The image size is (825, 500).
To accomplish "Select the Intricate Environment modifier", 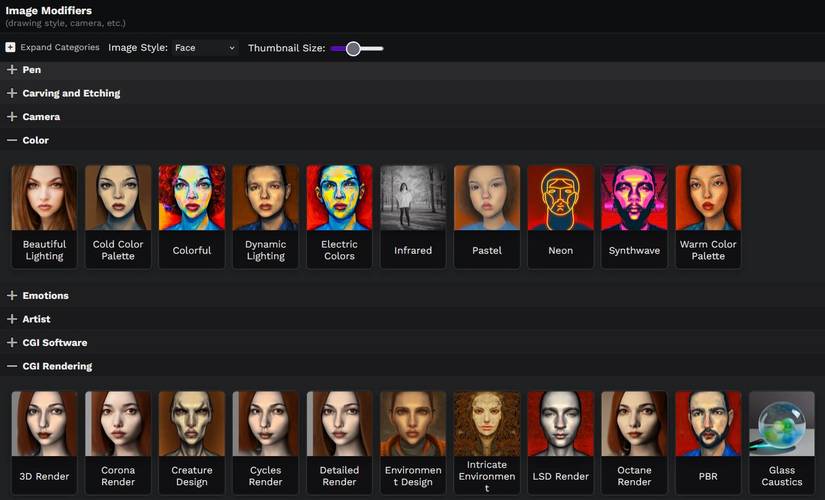I will 487,442.
